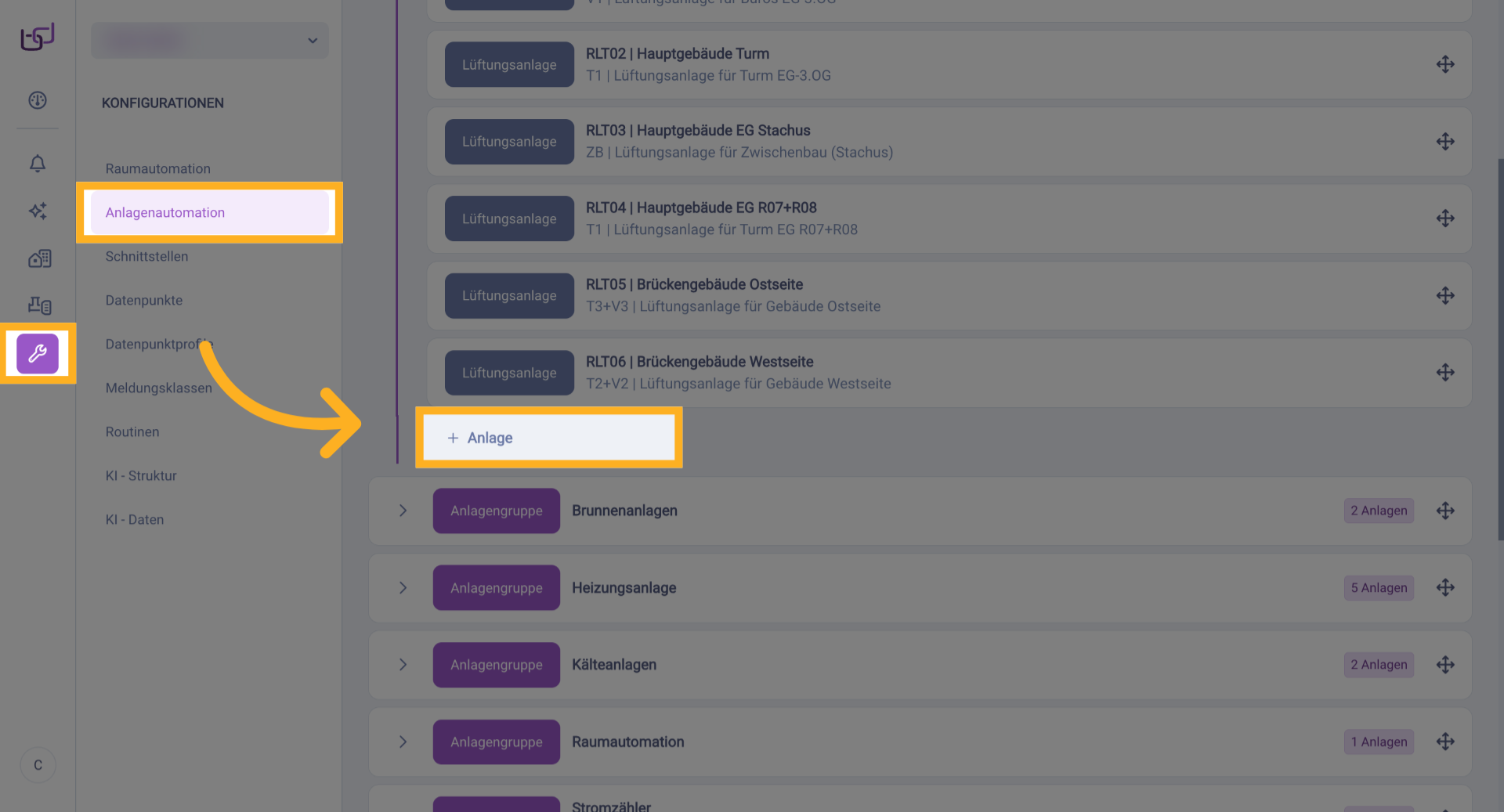Open the RLT05 Brückengebäude Ostseite entry
Image resolution: width=1504 pixels, height=812 pixels.
click(x=694, y=285)
